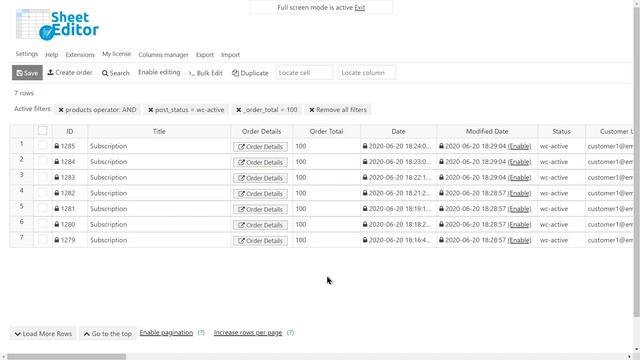The width and height of the screenshot is (640, 360).
Task: Remove the products operator AND filter
Action: click(61, 110)
